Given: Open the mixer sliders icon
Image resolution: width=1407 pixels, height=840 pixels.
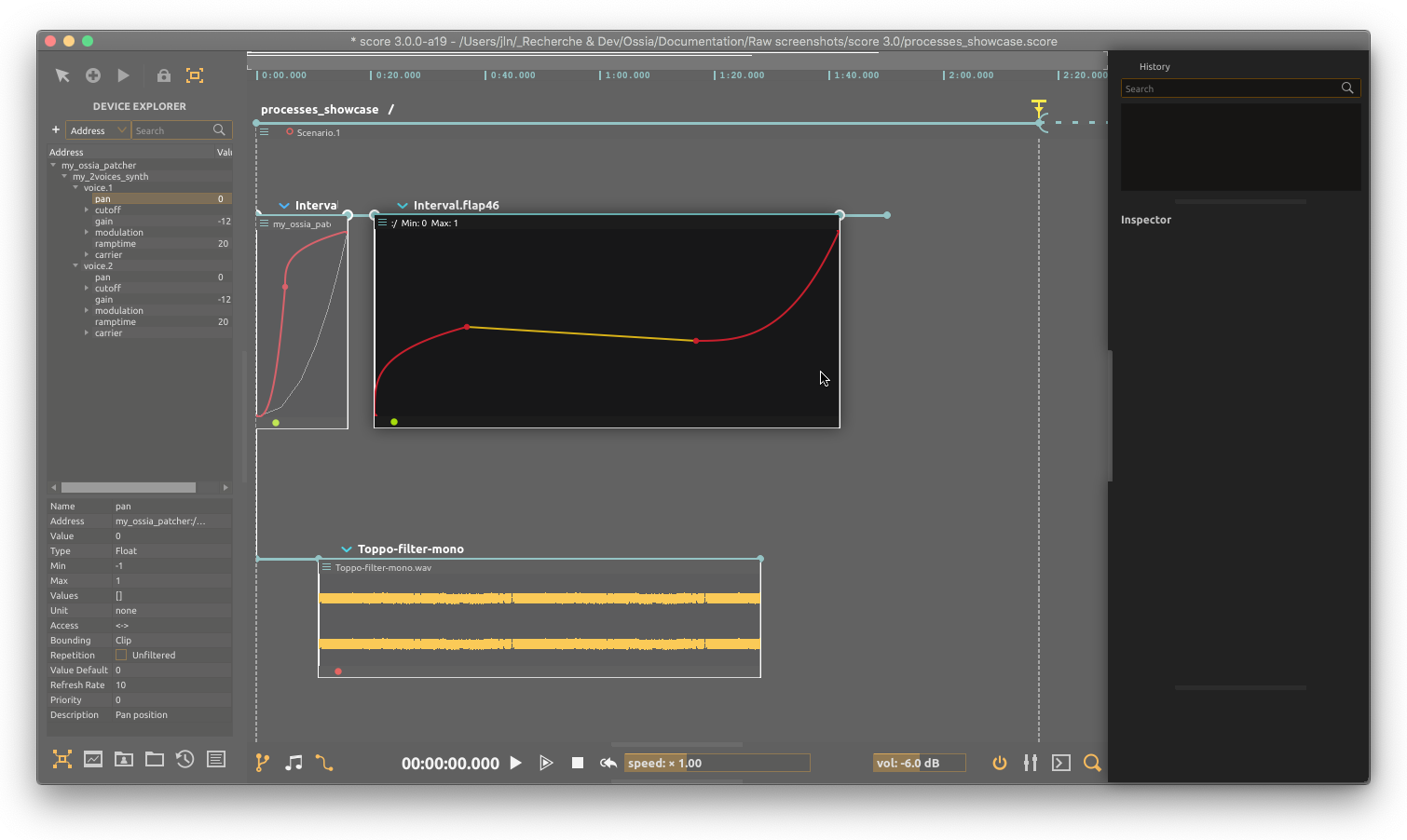Looking at the screenshot, I should point(1031,763).
